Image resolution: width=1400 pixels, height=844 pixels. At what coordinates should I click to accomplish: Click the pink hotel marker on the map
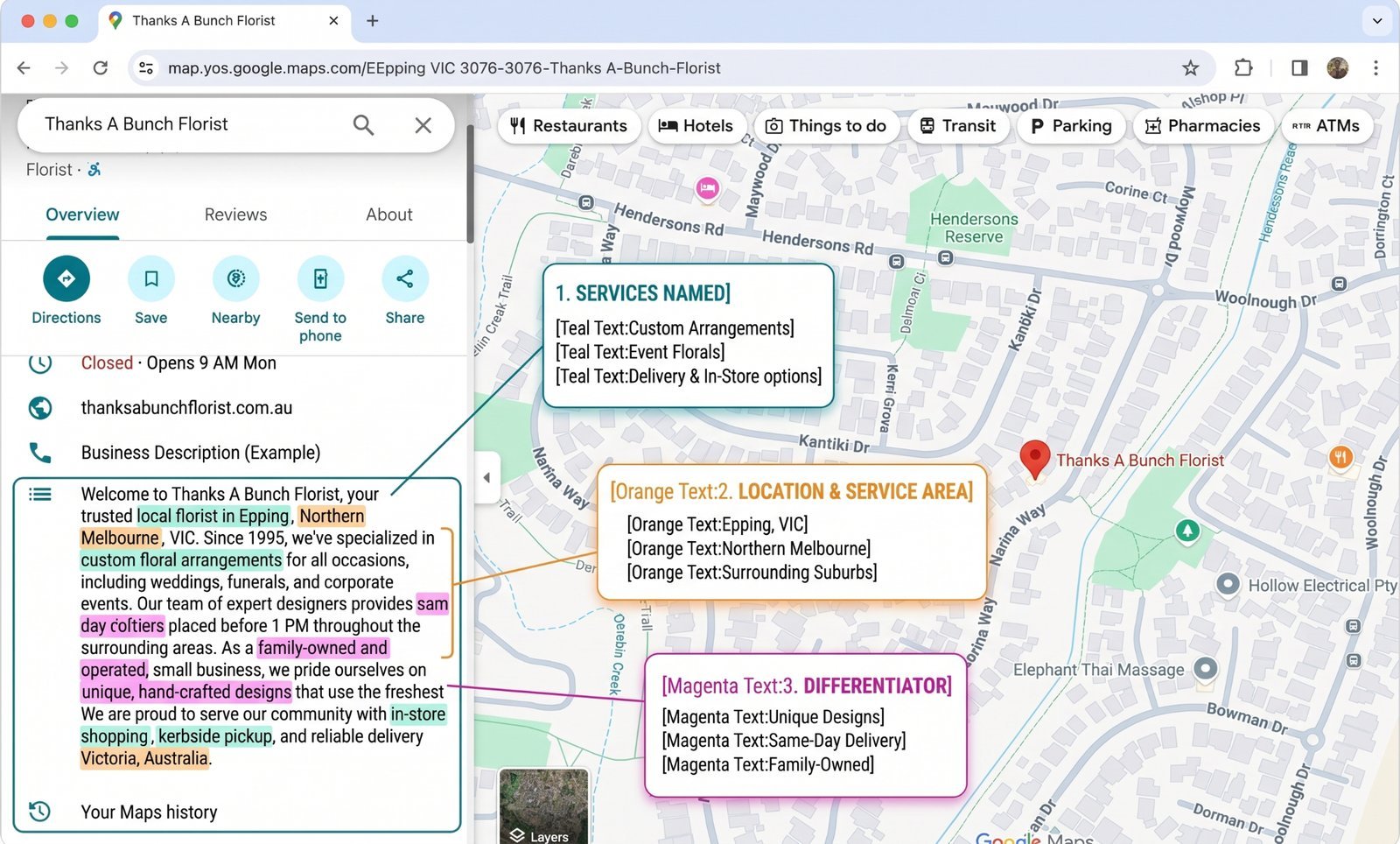pyautogui.click(x=707, y=187)
